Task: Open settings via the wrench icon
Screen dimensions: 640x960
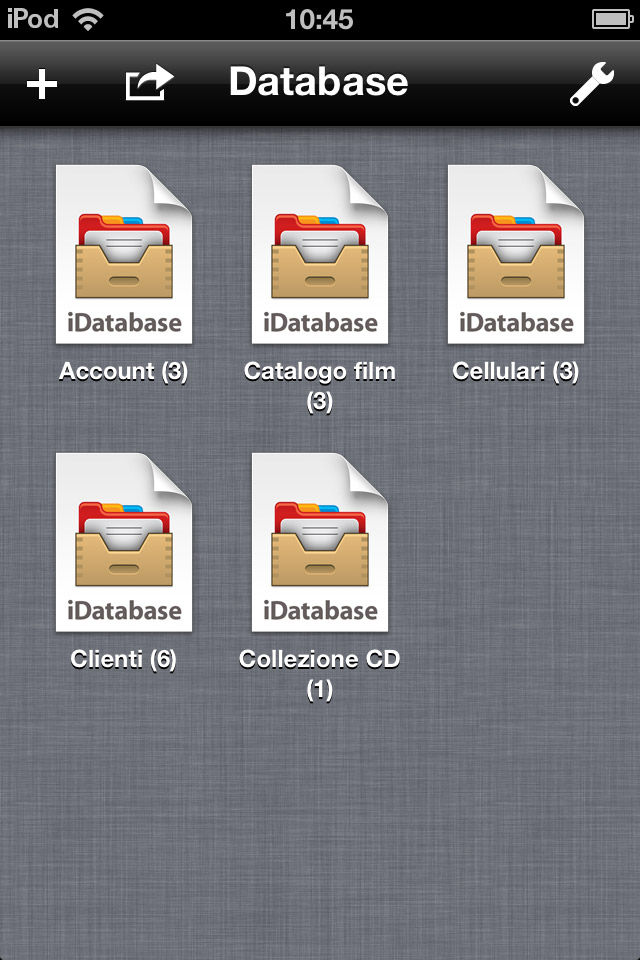Action: 592,84
